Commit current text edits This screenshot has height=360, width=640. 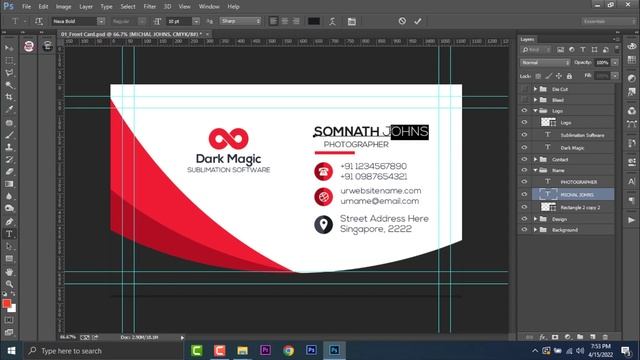pyautogui.click(x=418, y=21)
